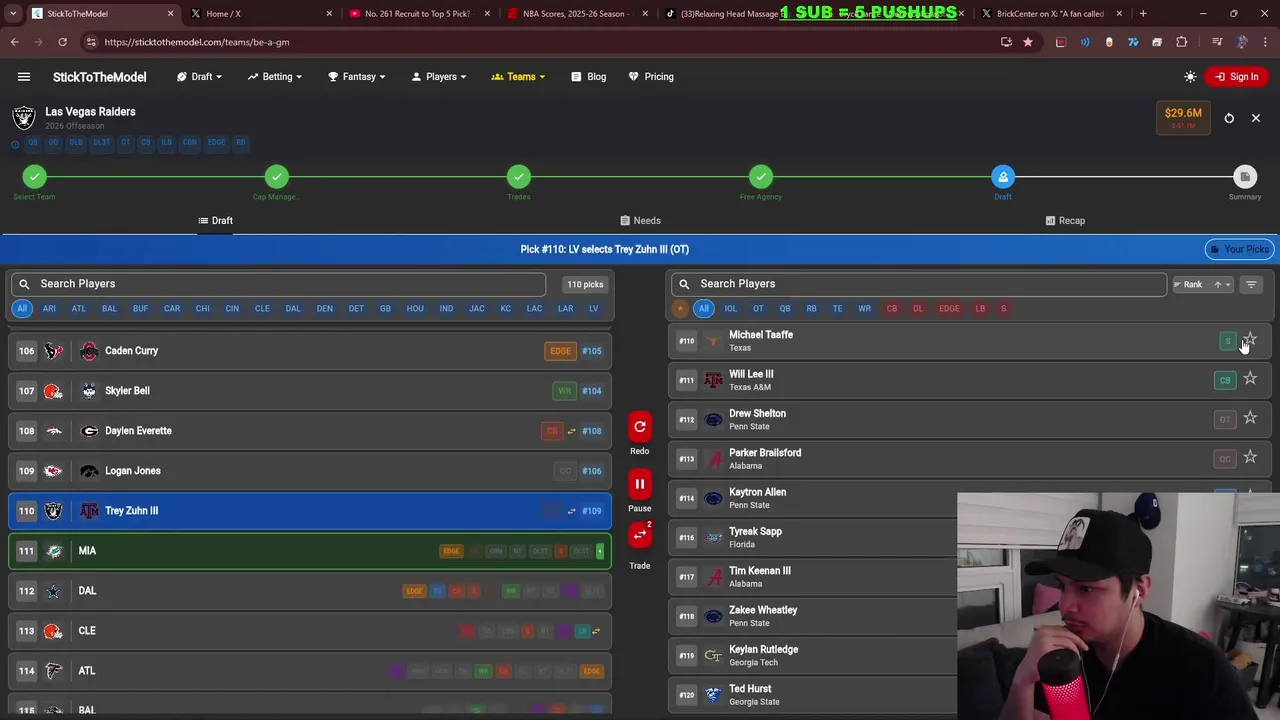Viewport: 1280px width, 720px height.
Task: Select the Draft sub-tab
Action: click(x=215, y=221)
